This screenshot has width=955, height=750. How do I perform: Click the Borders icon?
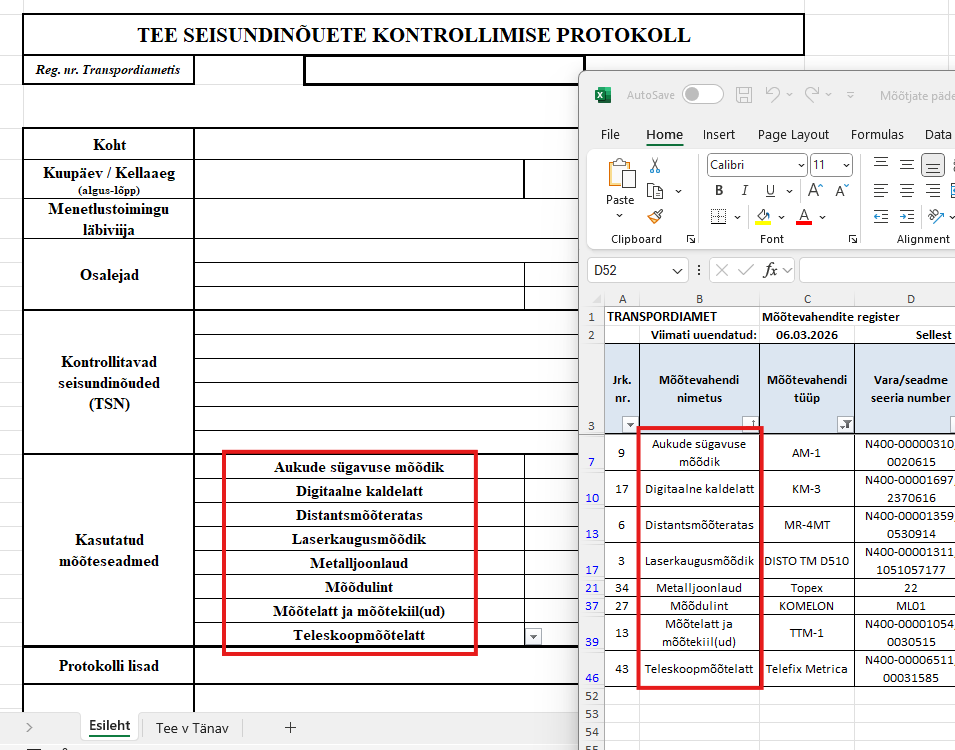click(x=718, y=216)
